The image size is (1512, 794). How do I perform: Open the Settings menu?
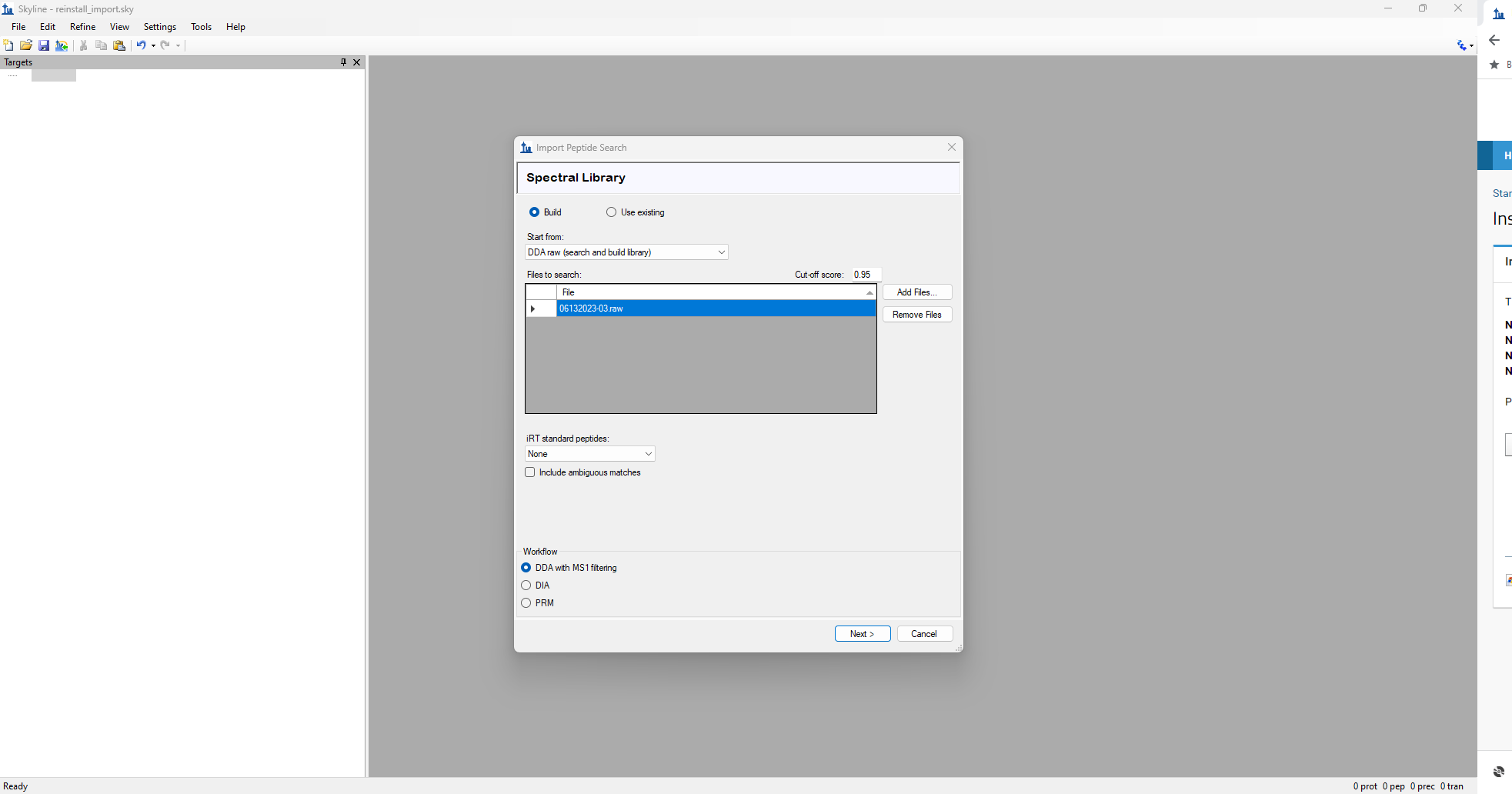click(x=159, y=27)
